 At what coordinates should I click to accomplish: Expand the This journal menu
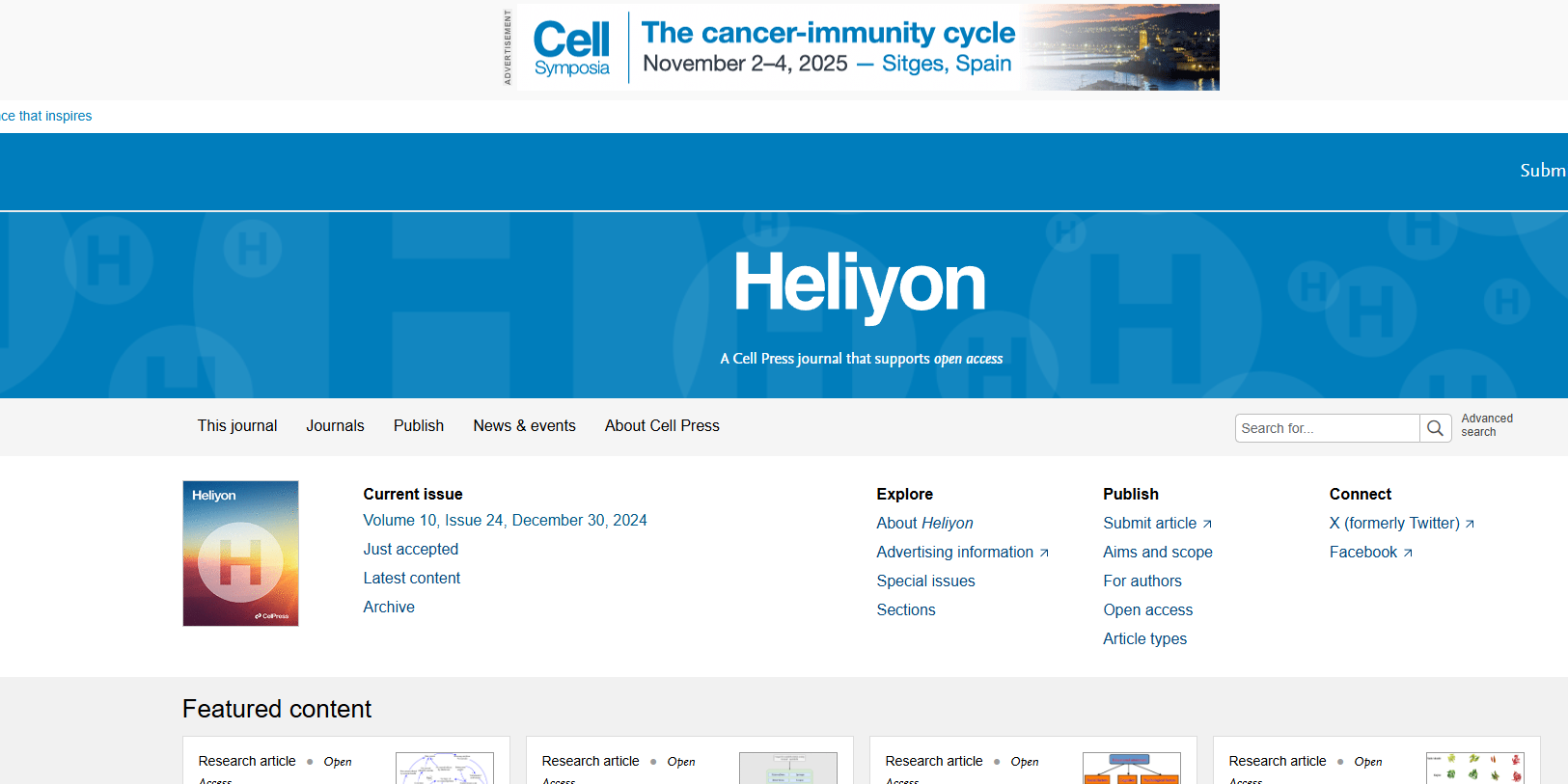pos(237,425)
